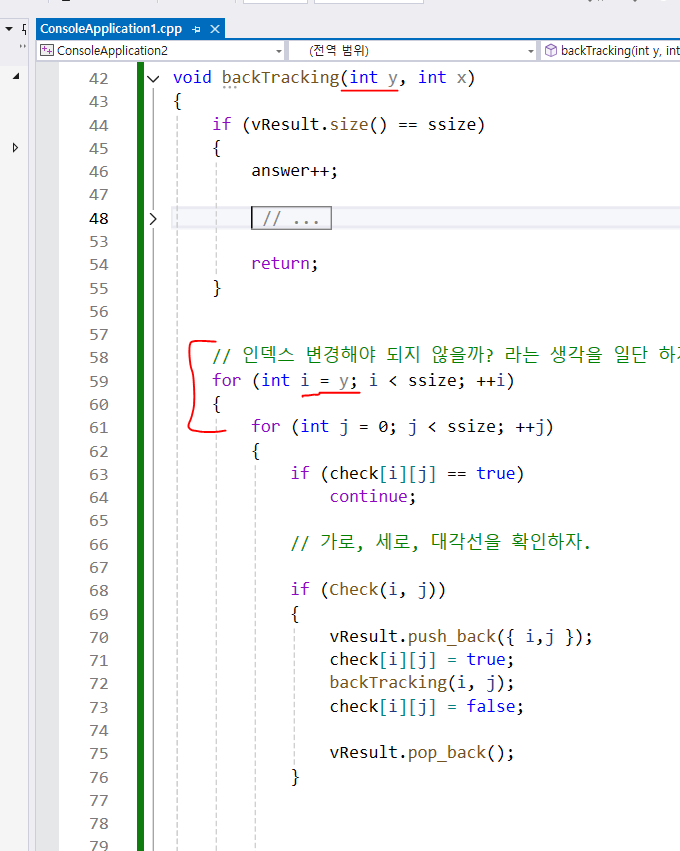This screenshot has width=680, height=851.
Task: Click check[i][j] = true; line
Action: tap(422, 660)
